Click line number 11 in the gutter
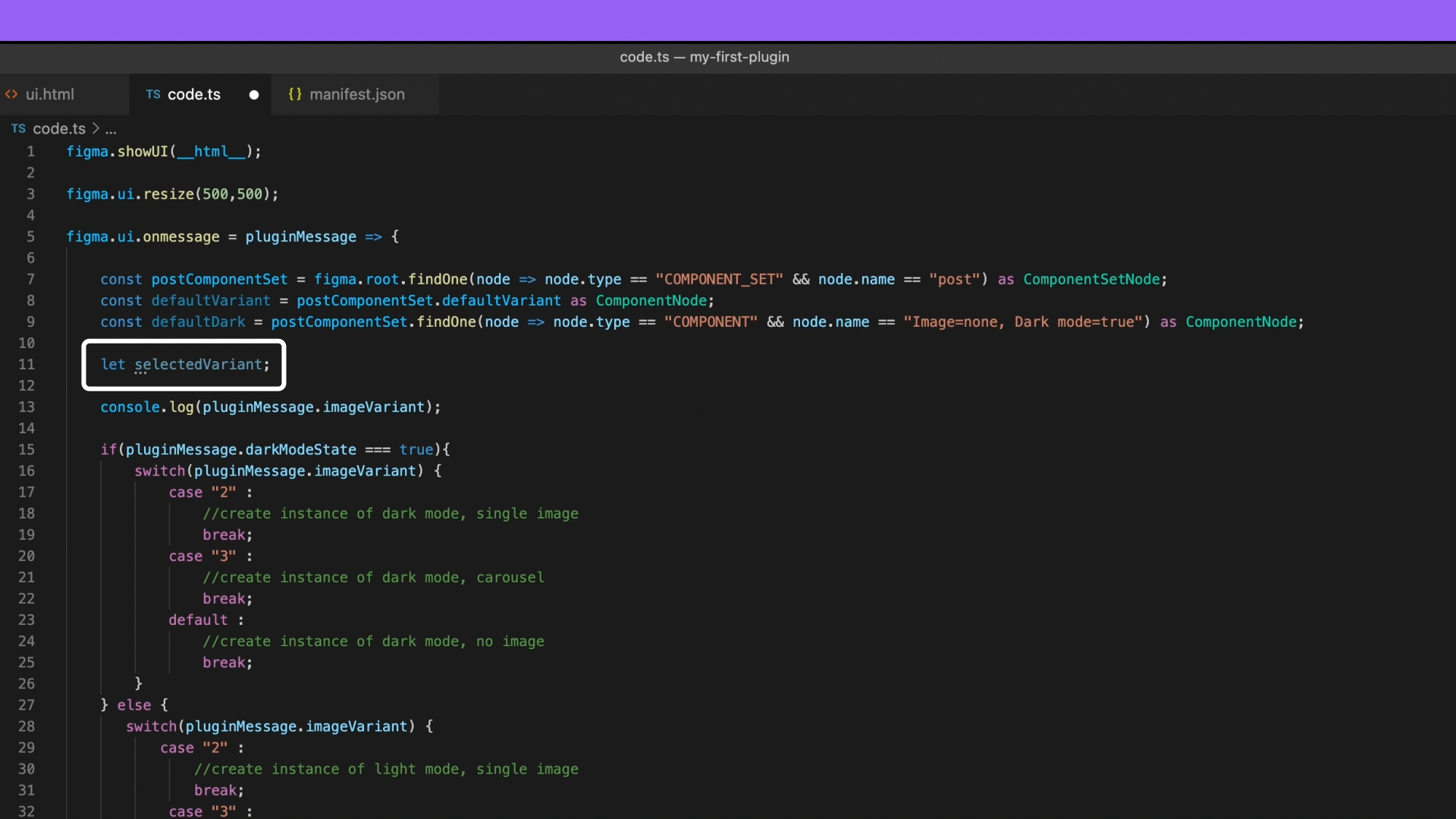This screenshot has width=1456, height=819. pyautogui.click(x=27, y=365)
